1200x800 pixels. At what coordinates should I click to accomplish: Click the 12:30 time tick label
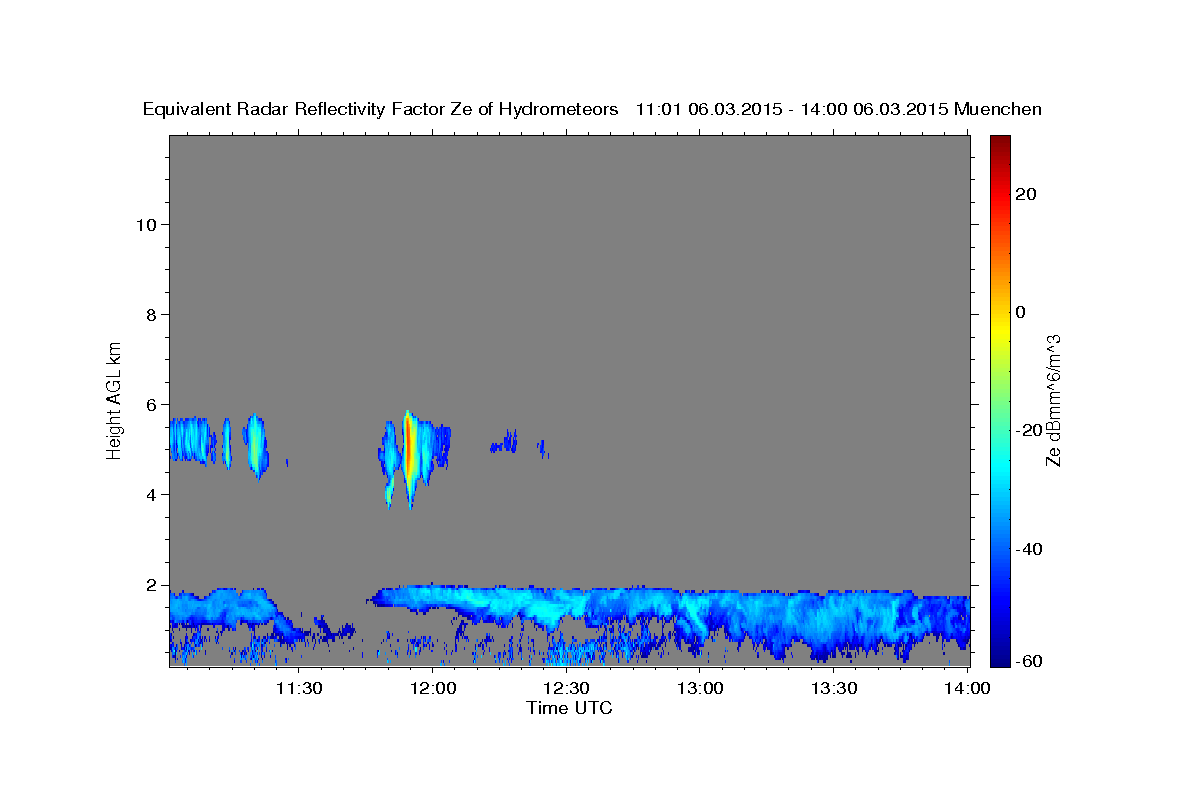[566, 688]
